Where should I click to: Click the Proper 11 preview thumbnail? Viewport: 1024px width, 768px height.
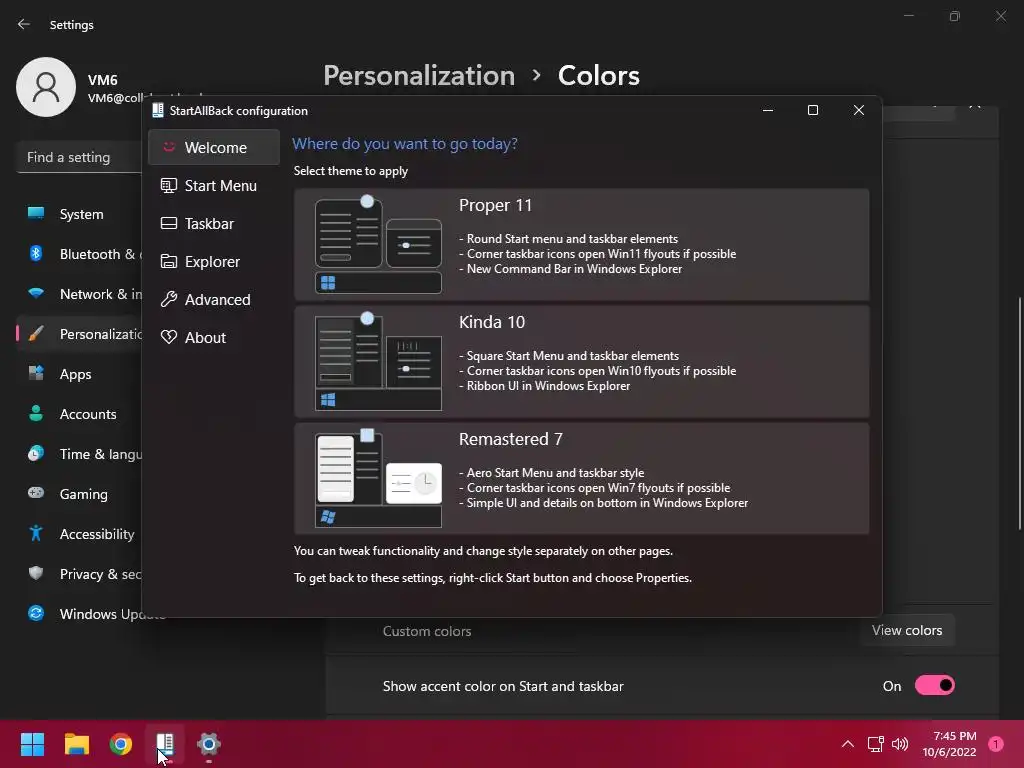[378, 244]
